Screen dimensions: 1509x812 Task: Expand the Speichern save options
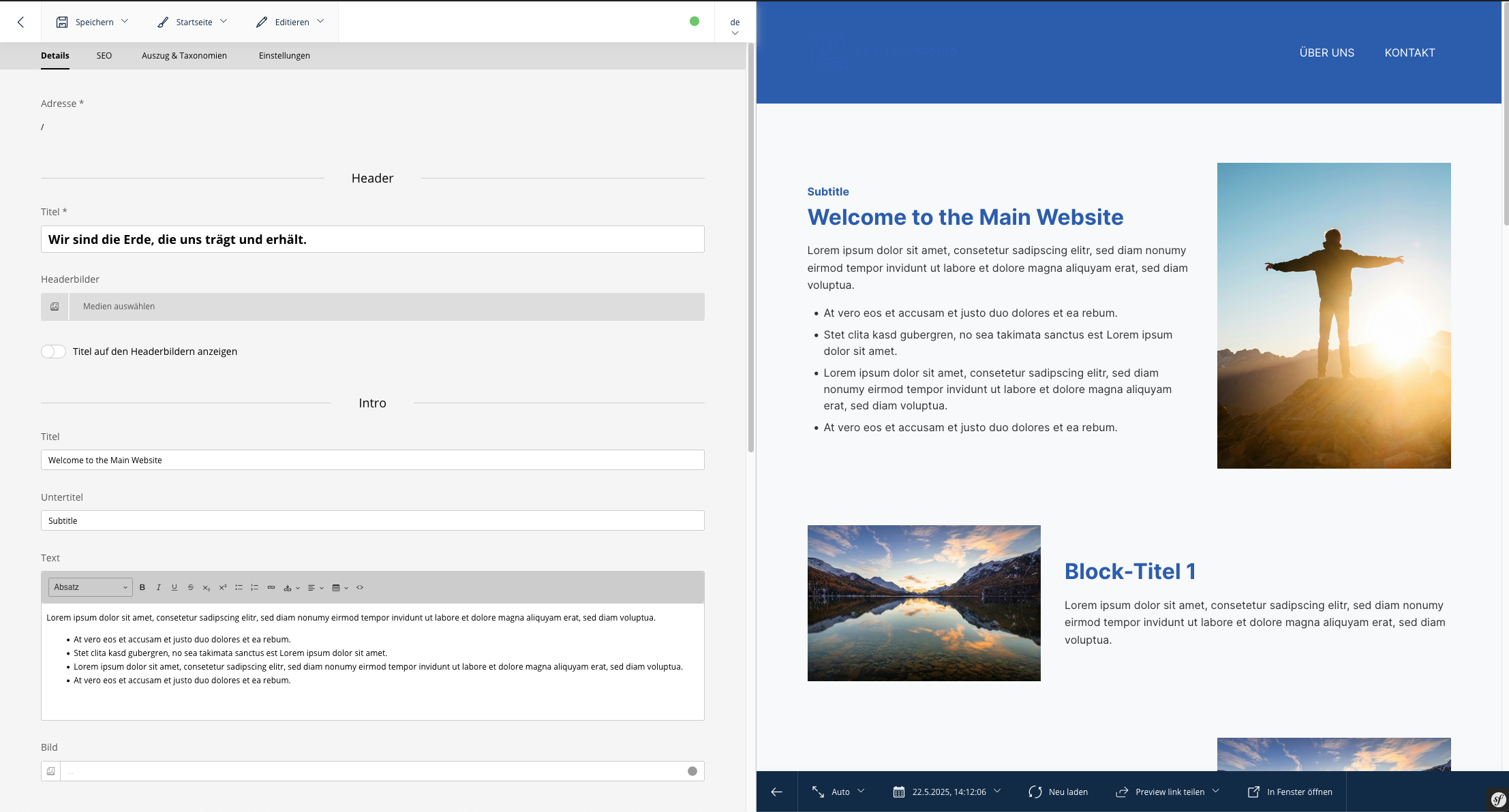click(x=125, y=21)
